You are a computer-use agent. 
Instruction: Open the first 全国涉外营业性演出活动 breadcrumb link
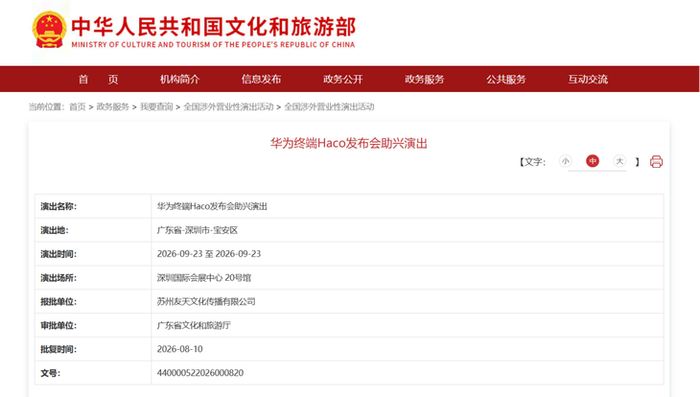point(228,107)
